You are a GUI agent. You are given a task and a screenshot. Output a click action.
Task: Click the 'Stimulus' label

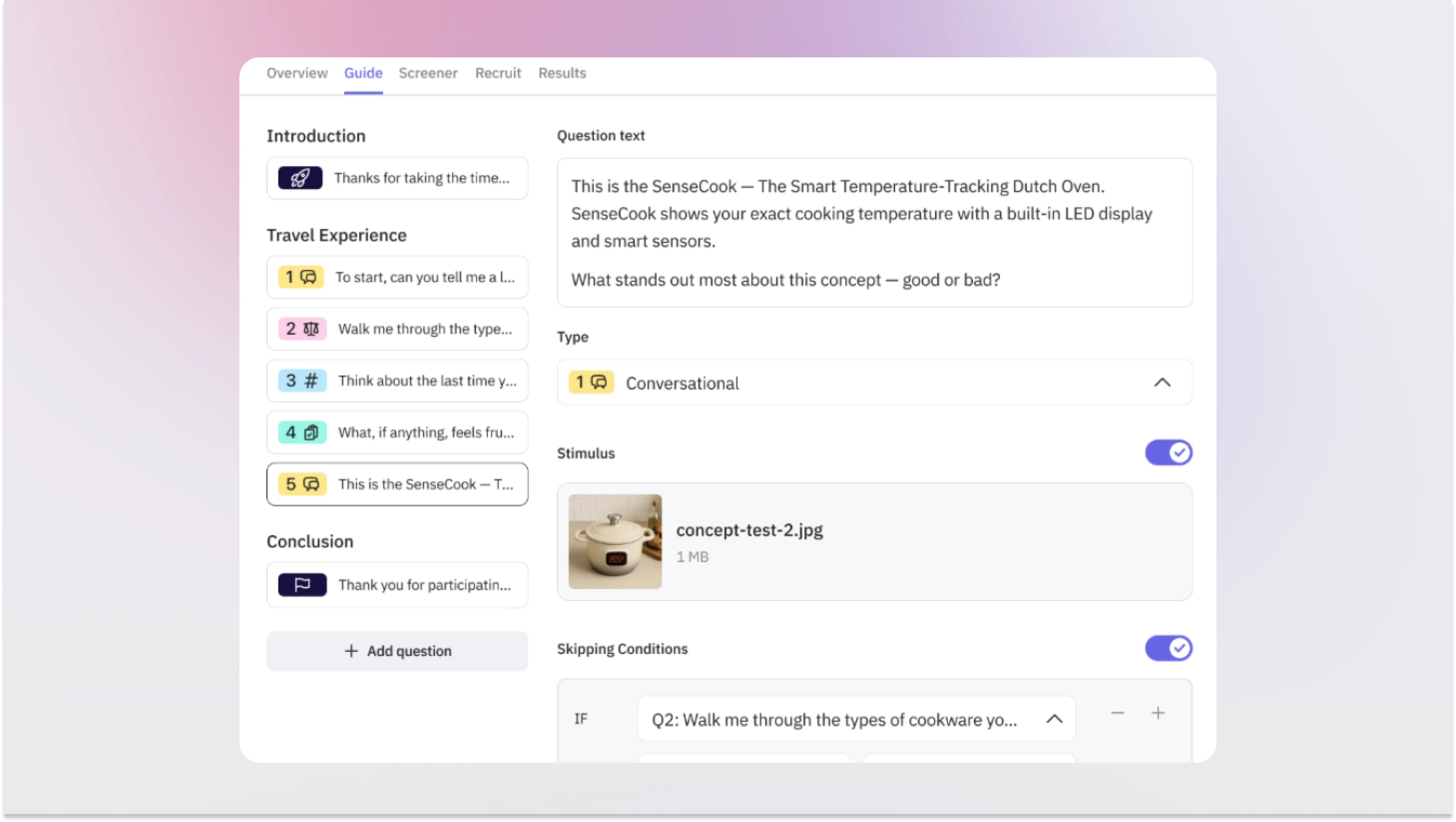pyautogui.click(x=586, y=453)
